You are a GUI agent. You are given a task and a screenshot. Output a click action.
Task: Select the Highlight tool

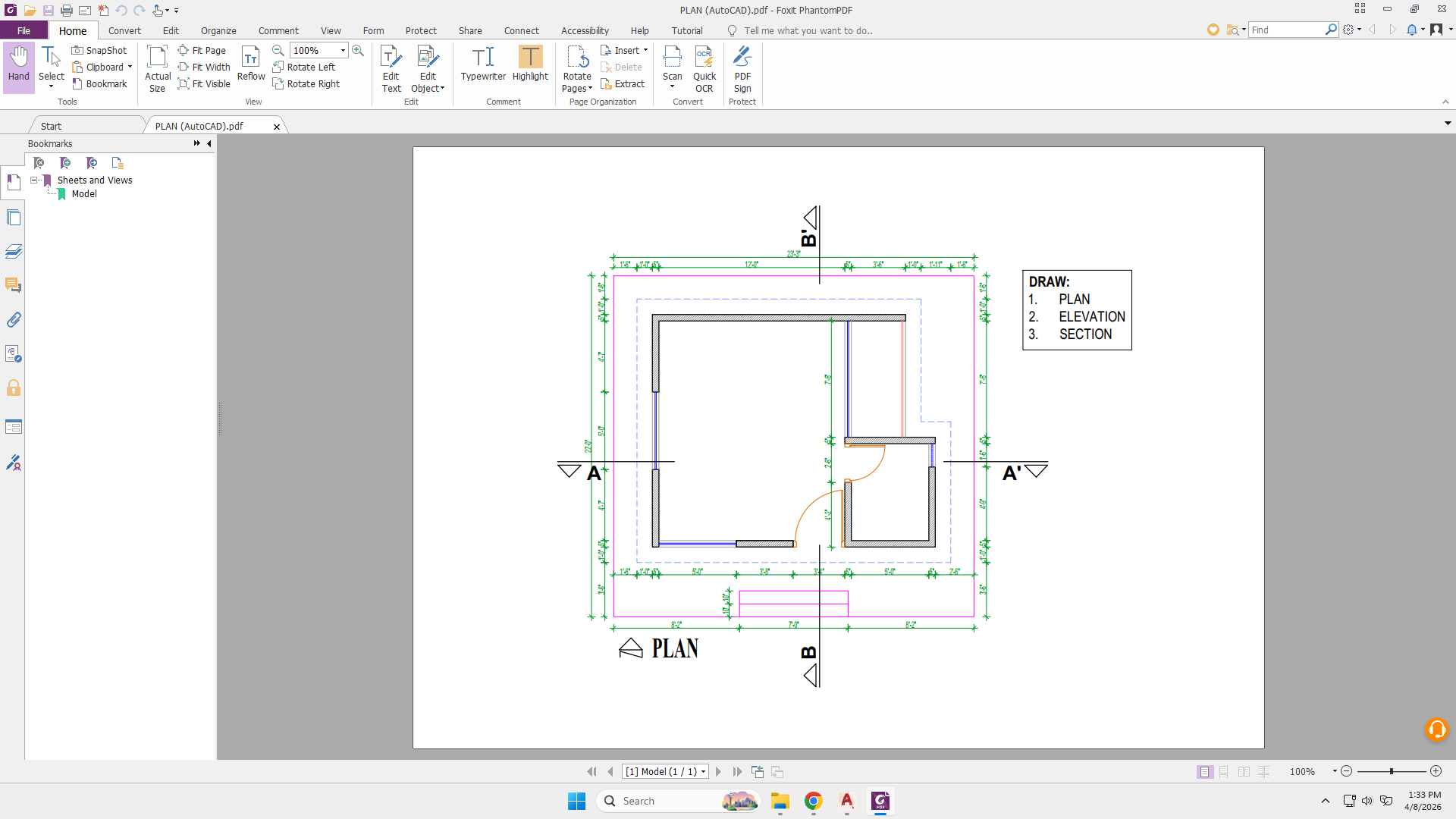coord(530,64)
